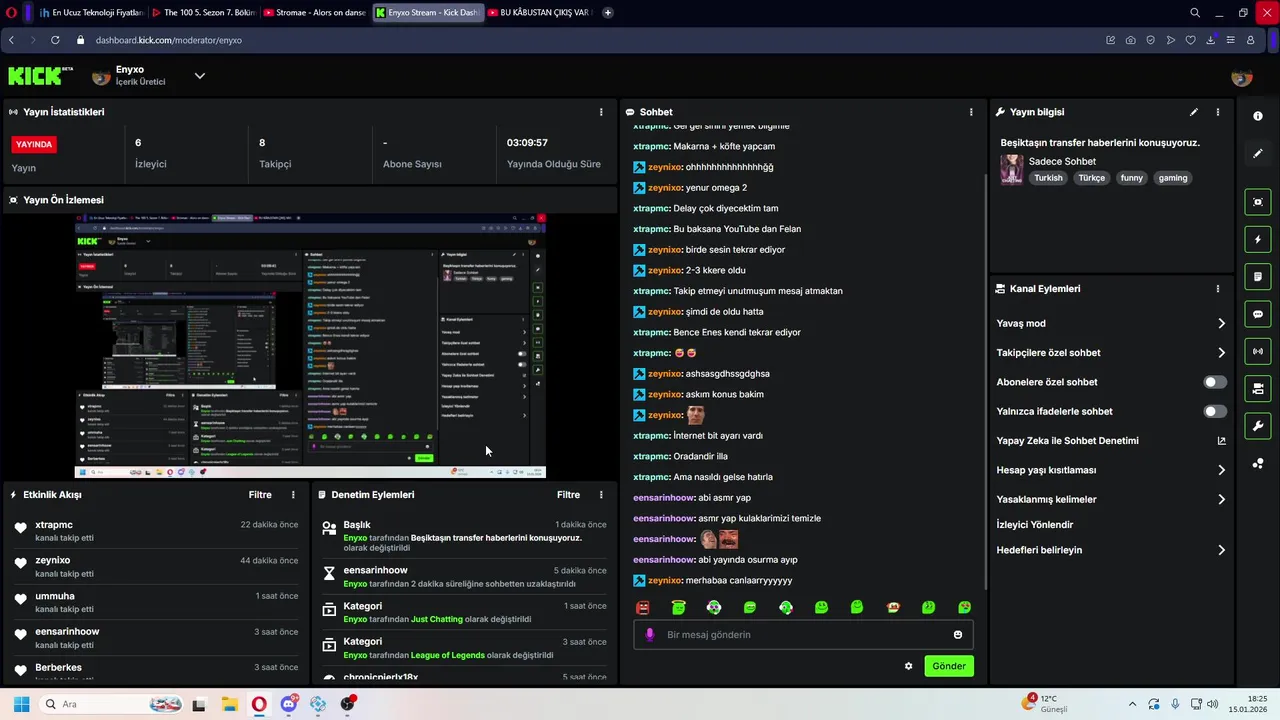Viewport: 1280px width, 720px height.
Task: Toggle the wrench channel-actions sidebar icon
Action: click(1258, 426)
